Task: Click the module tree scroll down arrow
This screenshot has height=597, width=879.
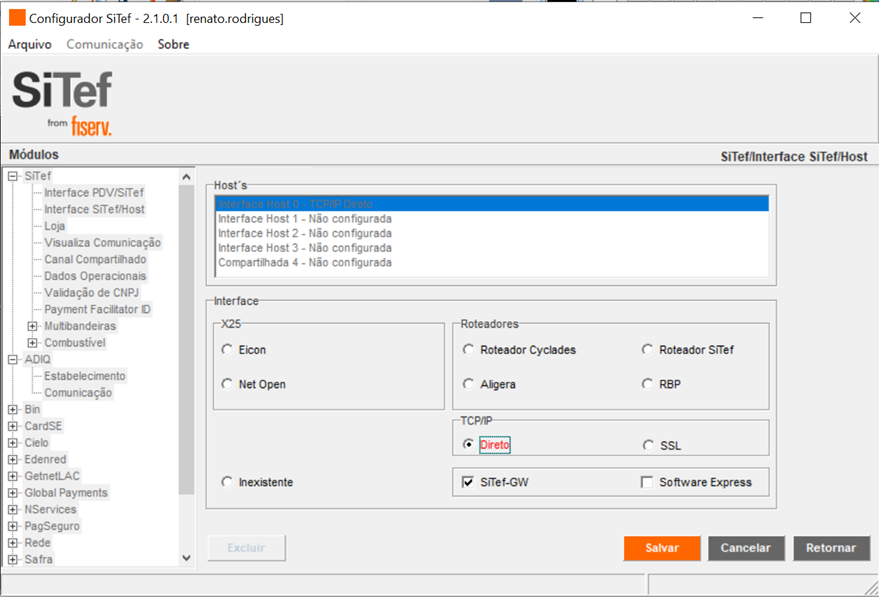Action: pyautogui.click(x=187, y=558)
